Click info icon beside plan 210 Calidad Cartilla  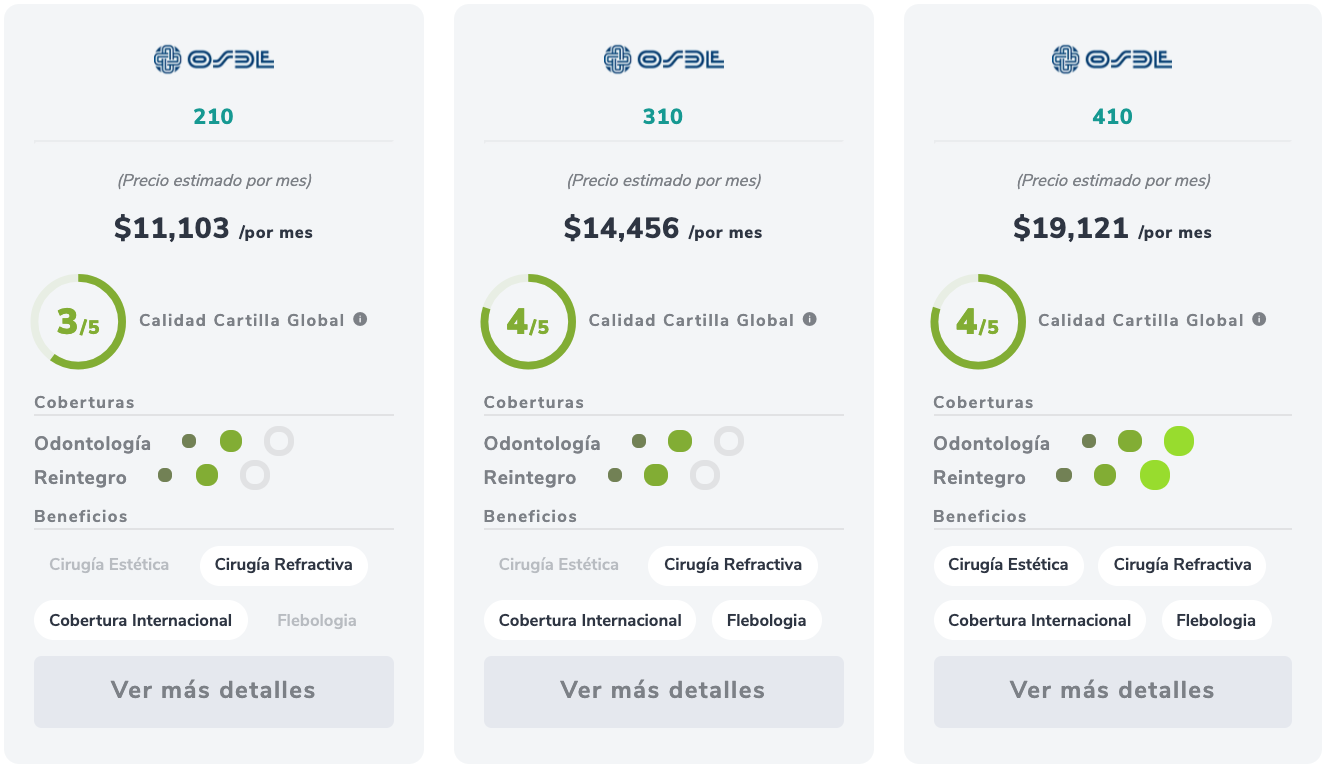pyautogui.click(x=360, y=319)
